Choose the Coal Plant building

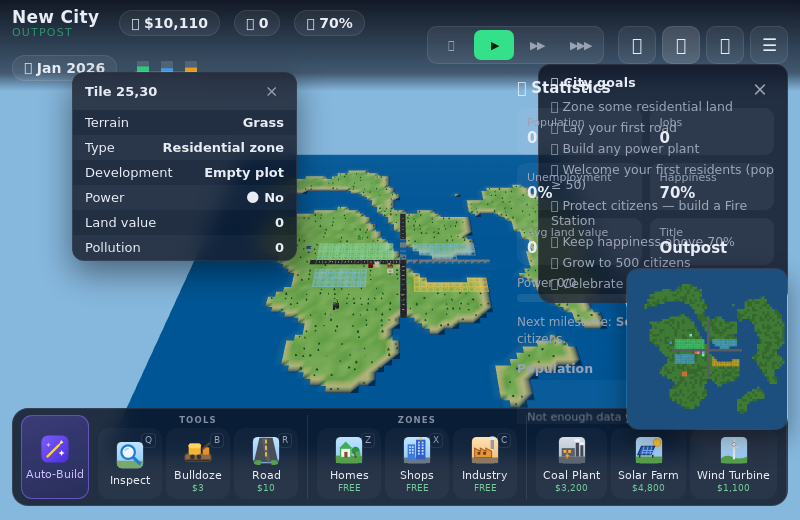pos(571,463)
